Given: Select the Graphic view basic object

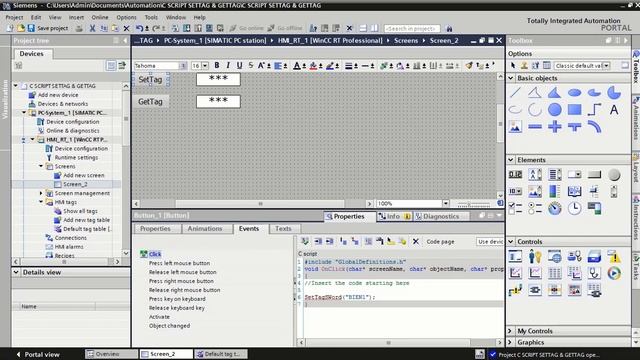Looking at the screenshot, I should point(515,127).
